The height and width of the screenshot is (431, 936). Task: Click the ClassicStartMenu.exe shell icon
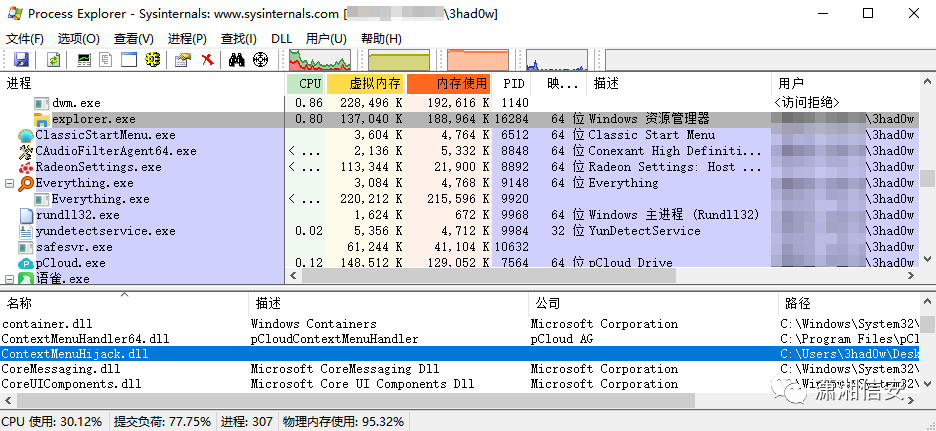[26, 136]
